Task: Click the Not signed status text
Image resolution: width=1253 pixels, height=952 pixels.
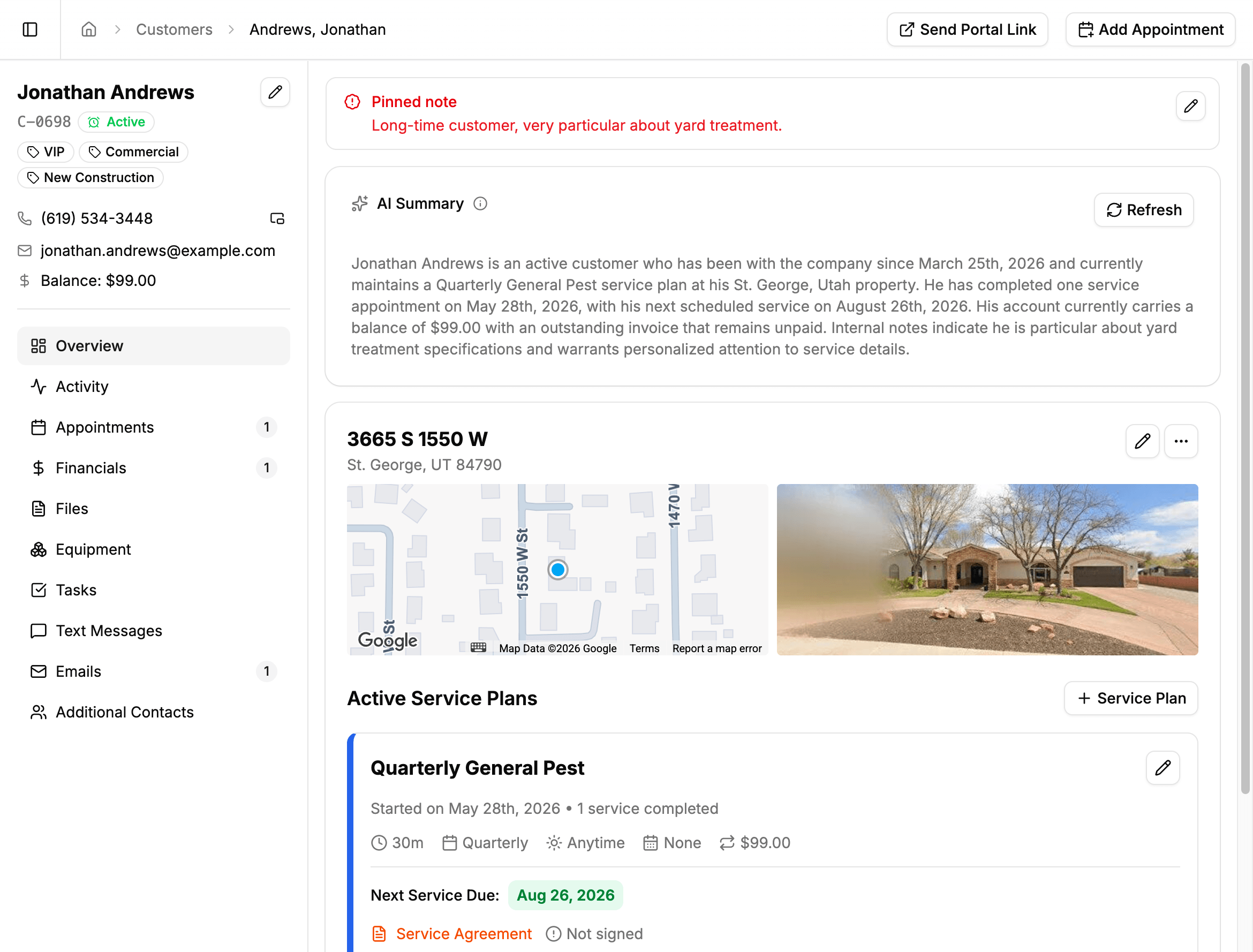Action: [605, 934]
